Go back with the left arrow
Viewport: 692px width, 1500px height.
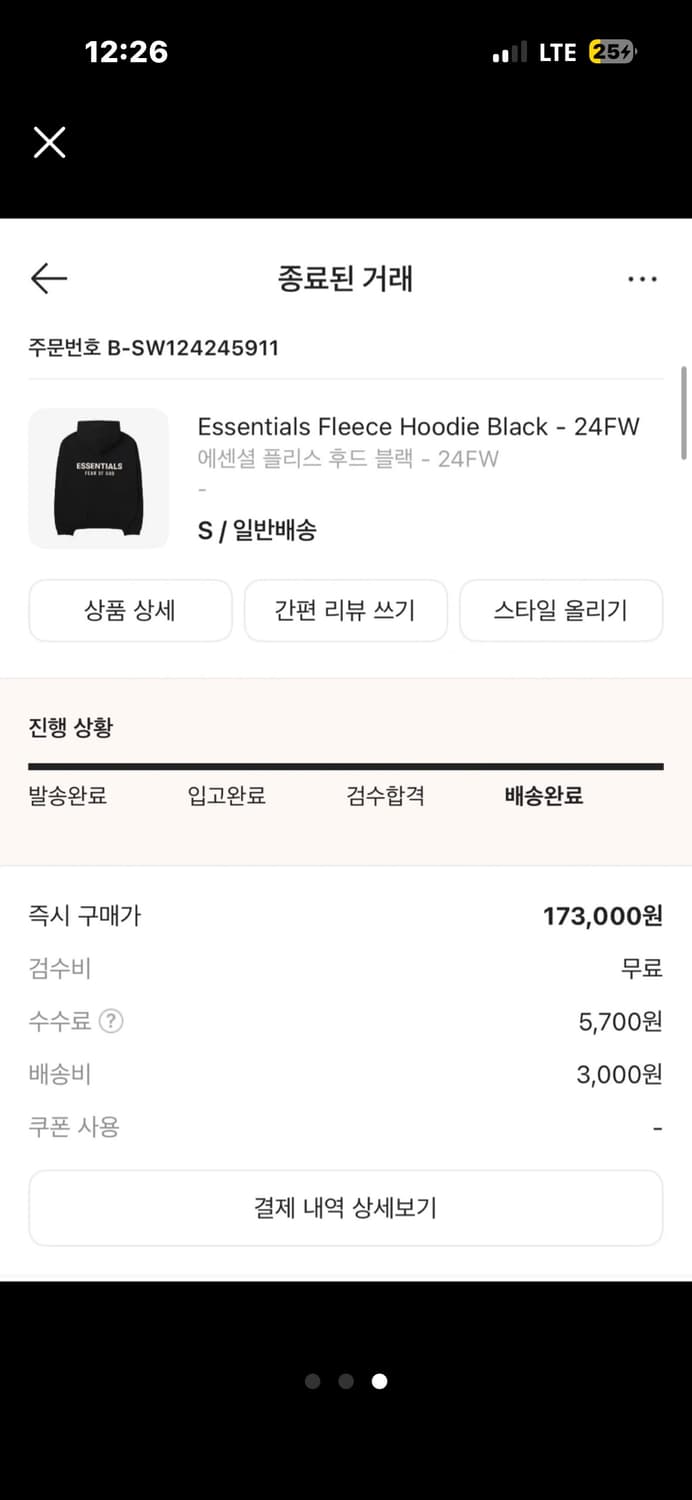[x=48, y=278]
